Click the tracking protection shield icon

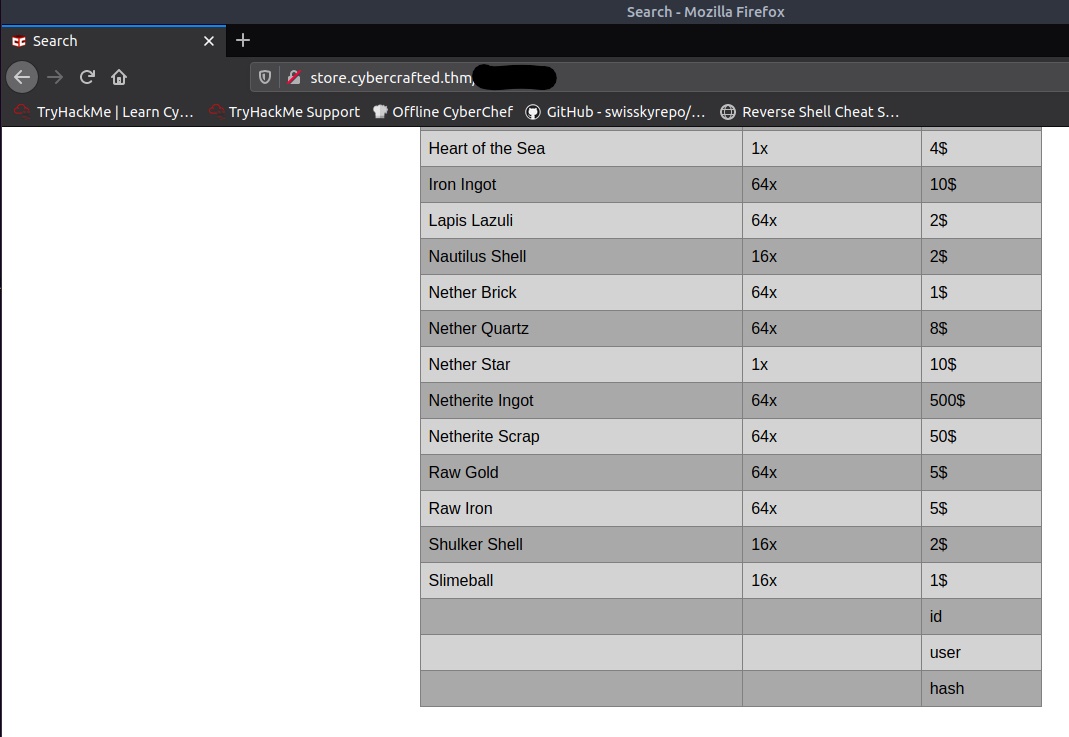point(265,77)
